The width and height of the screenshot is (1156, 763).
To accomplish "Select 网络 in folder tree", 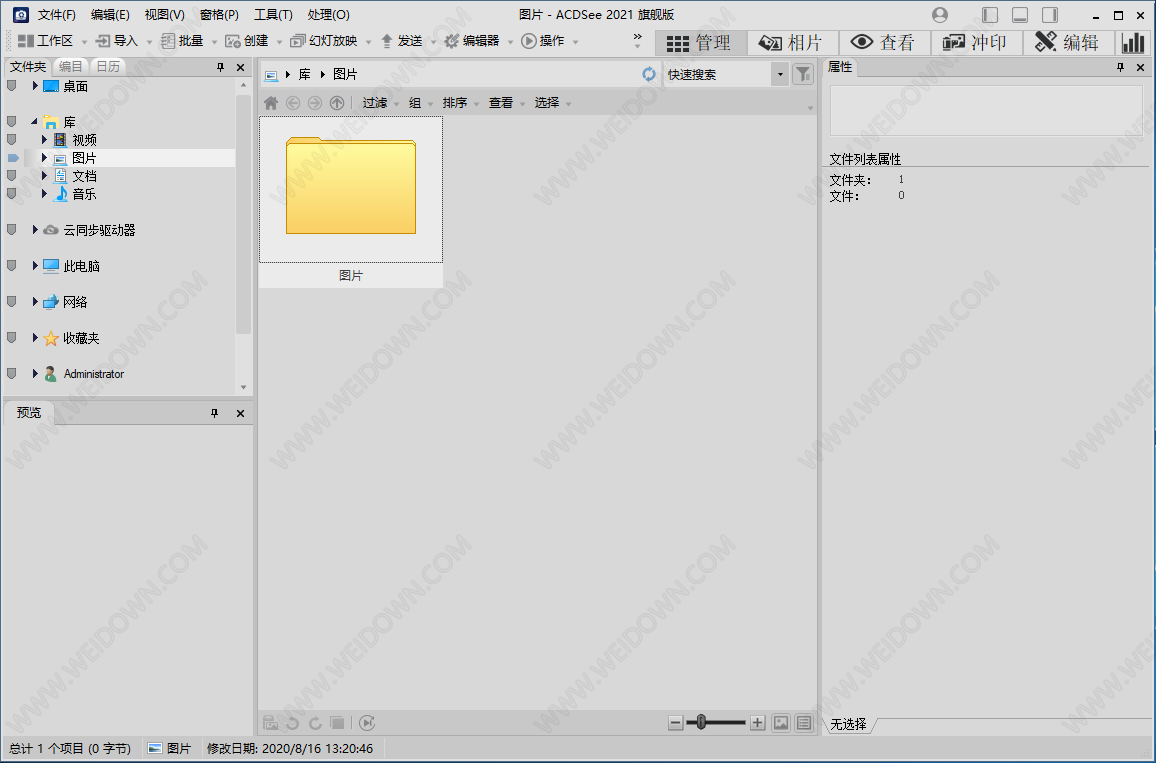I will pos(75,302).
